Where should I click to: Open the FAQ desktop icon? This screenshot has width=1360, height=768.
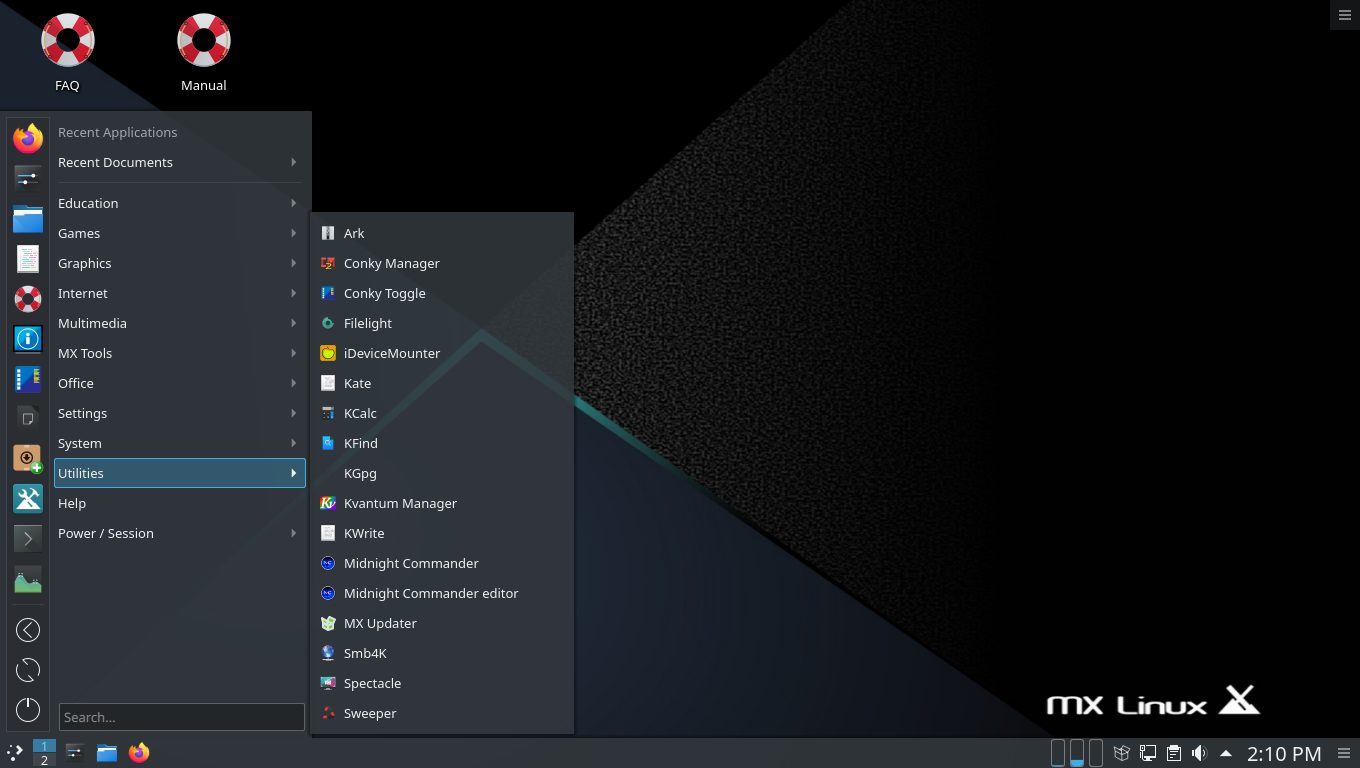[67, 52]
